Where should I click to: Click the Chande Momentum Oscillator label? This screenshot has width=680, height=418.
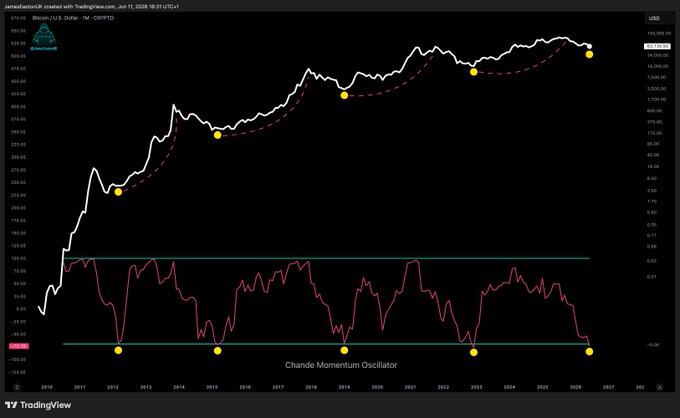pos(341,365)
